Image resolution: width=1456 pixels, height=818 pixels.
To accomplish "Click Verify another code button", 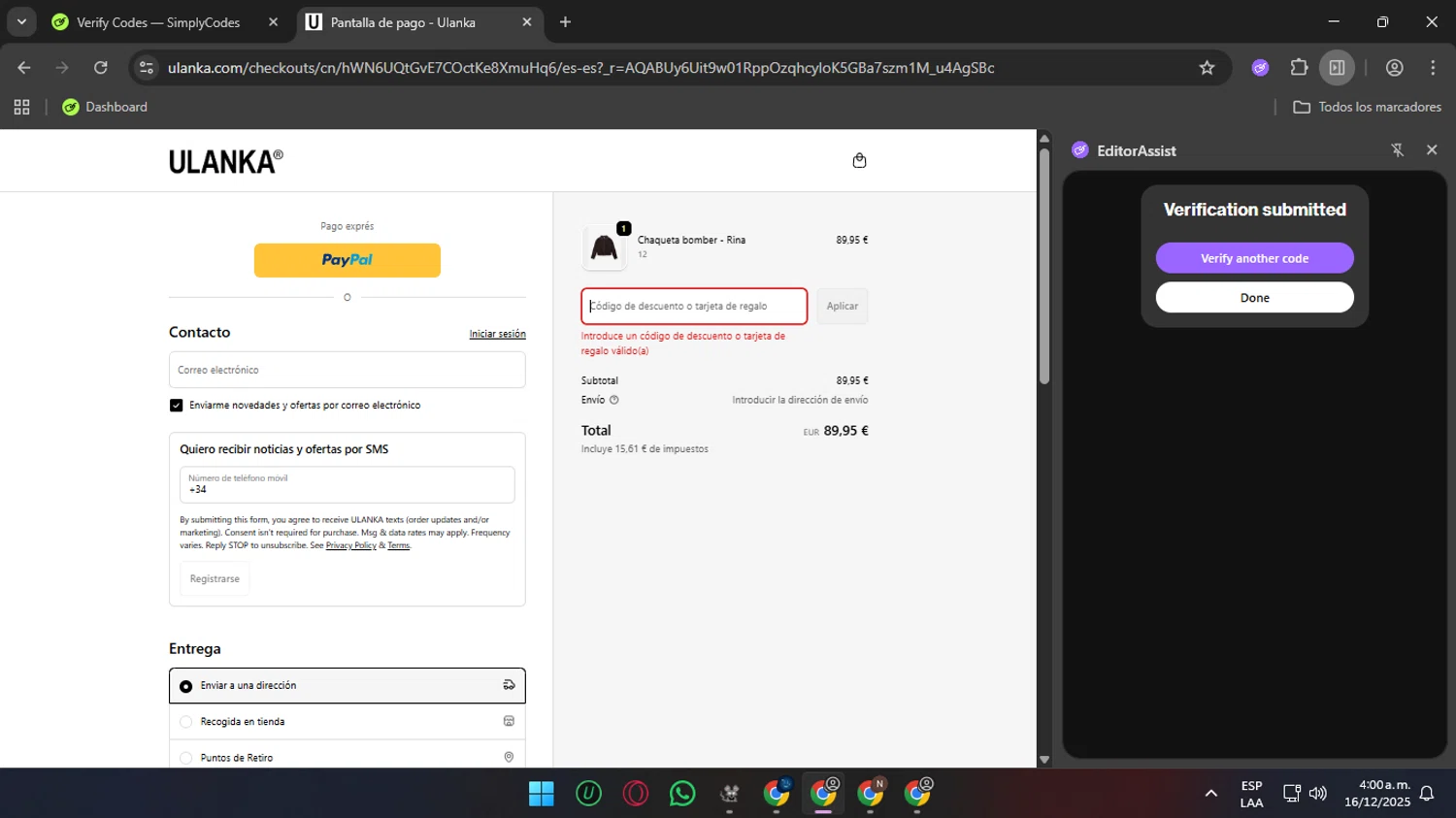I will pyautogui.click(x=1254, y=258).
